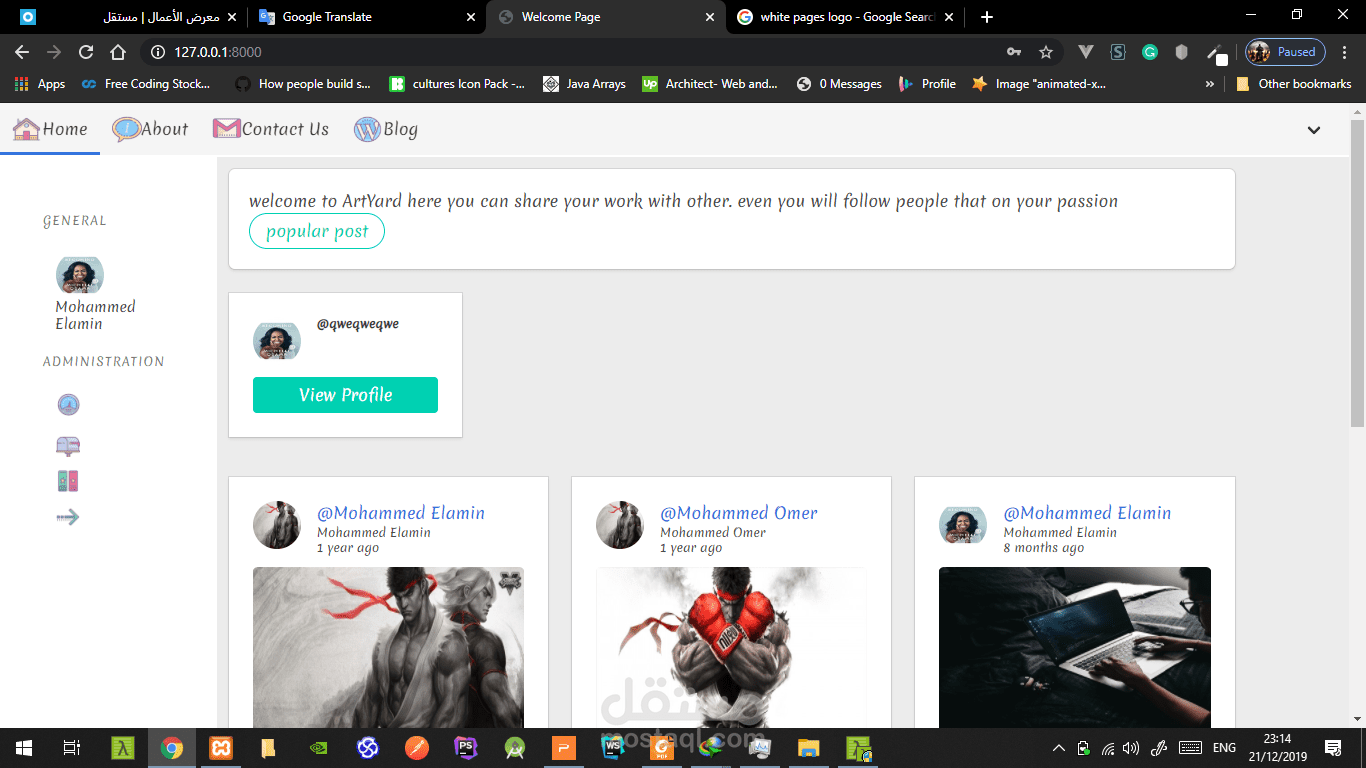
Task: Switch to the Google Translate tab
Action: pos(366,17)
